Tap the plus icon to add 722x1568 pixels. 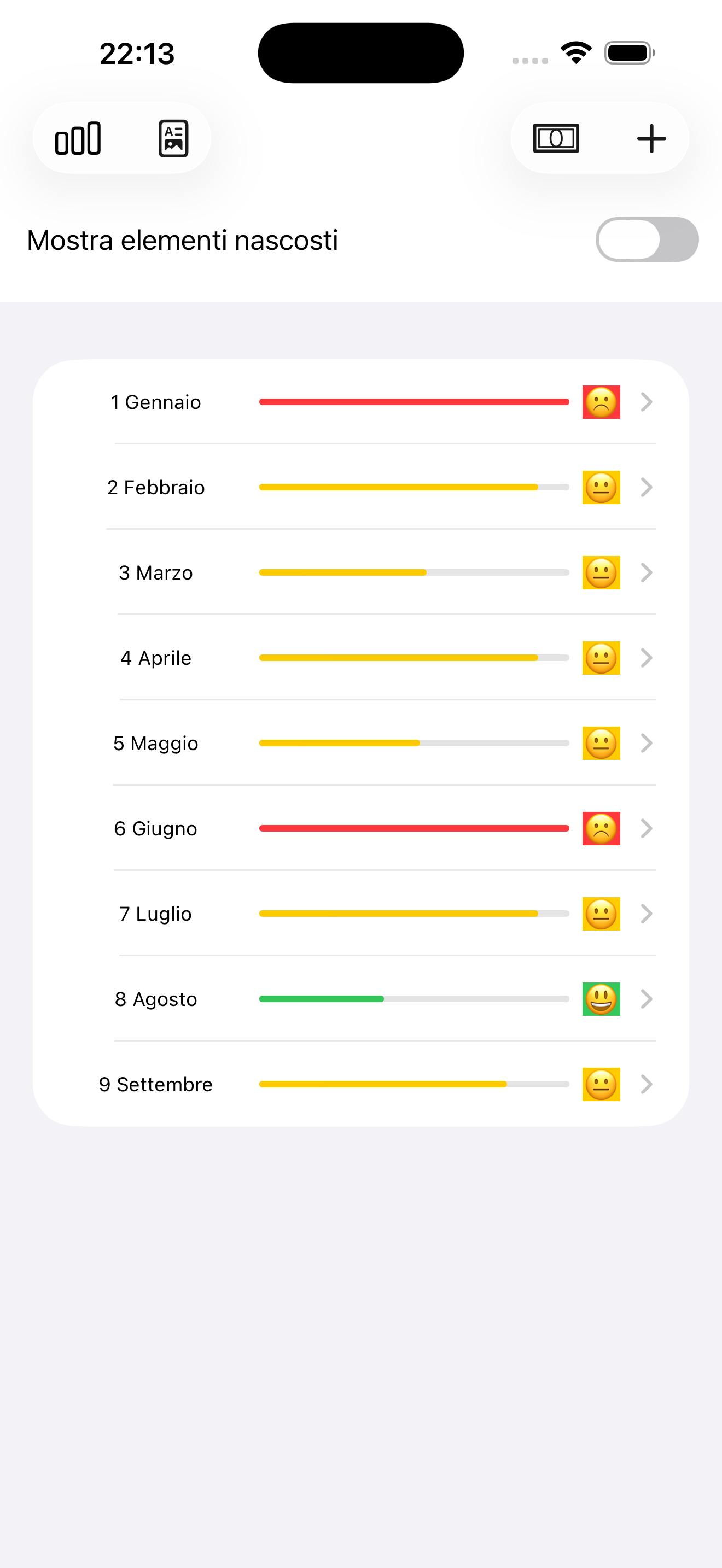click(x=651, y=138)
